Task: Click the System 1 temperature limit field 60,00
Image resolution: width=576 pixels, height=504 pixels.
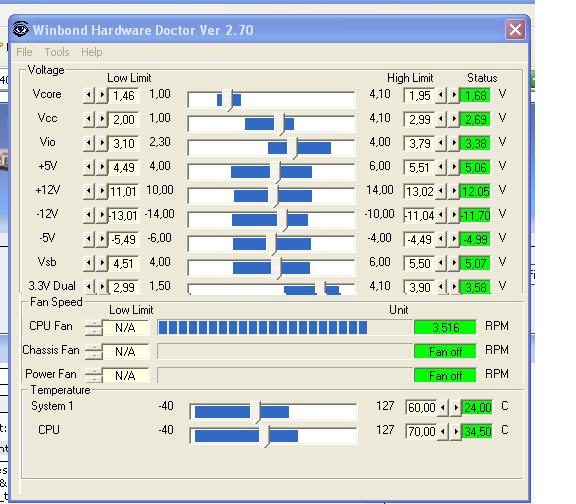Action: pos(421,407)
